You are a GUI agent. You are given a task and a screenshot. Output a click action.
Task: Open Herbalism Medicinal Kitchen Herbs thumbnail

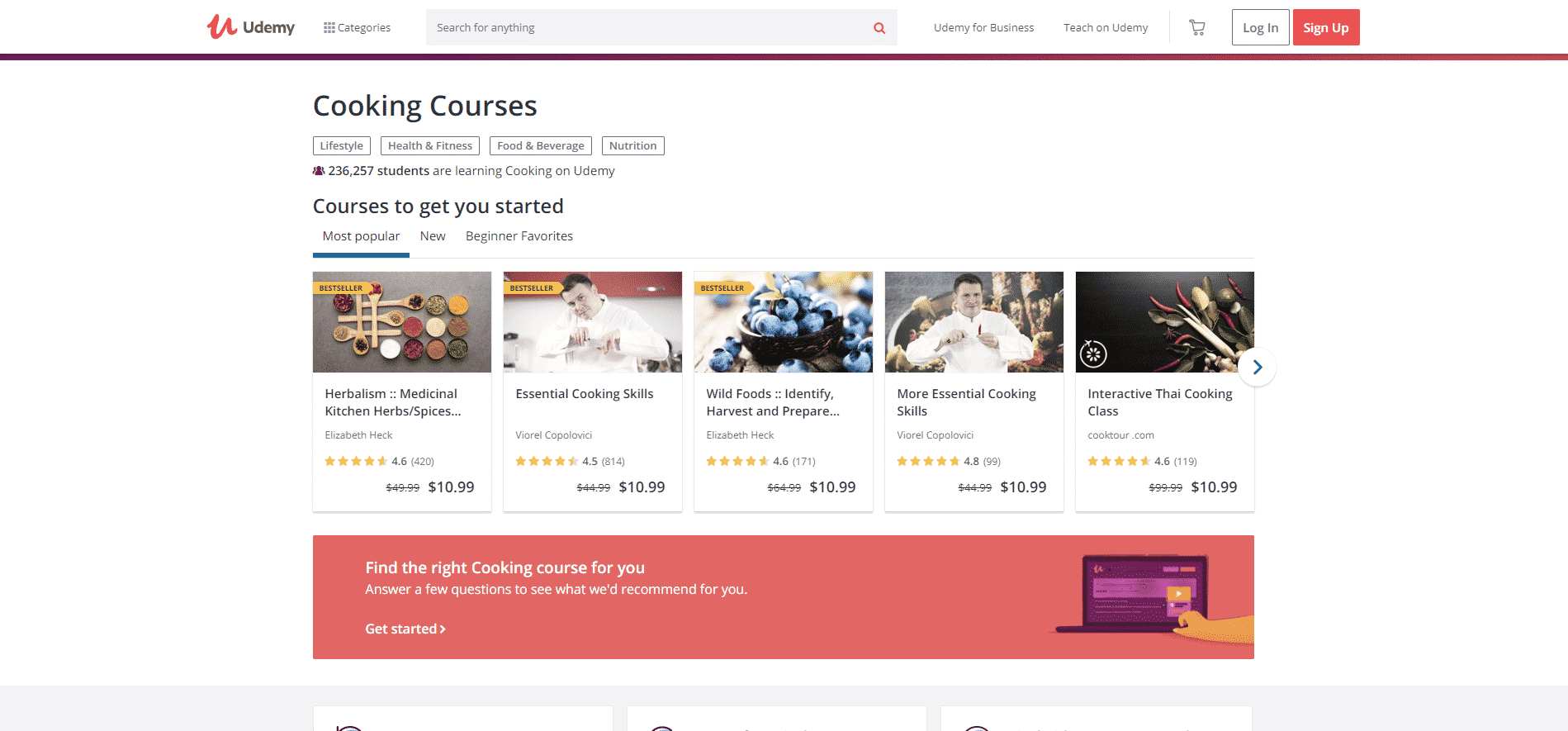[402, 322]
